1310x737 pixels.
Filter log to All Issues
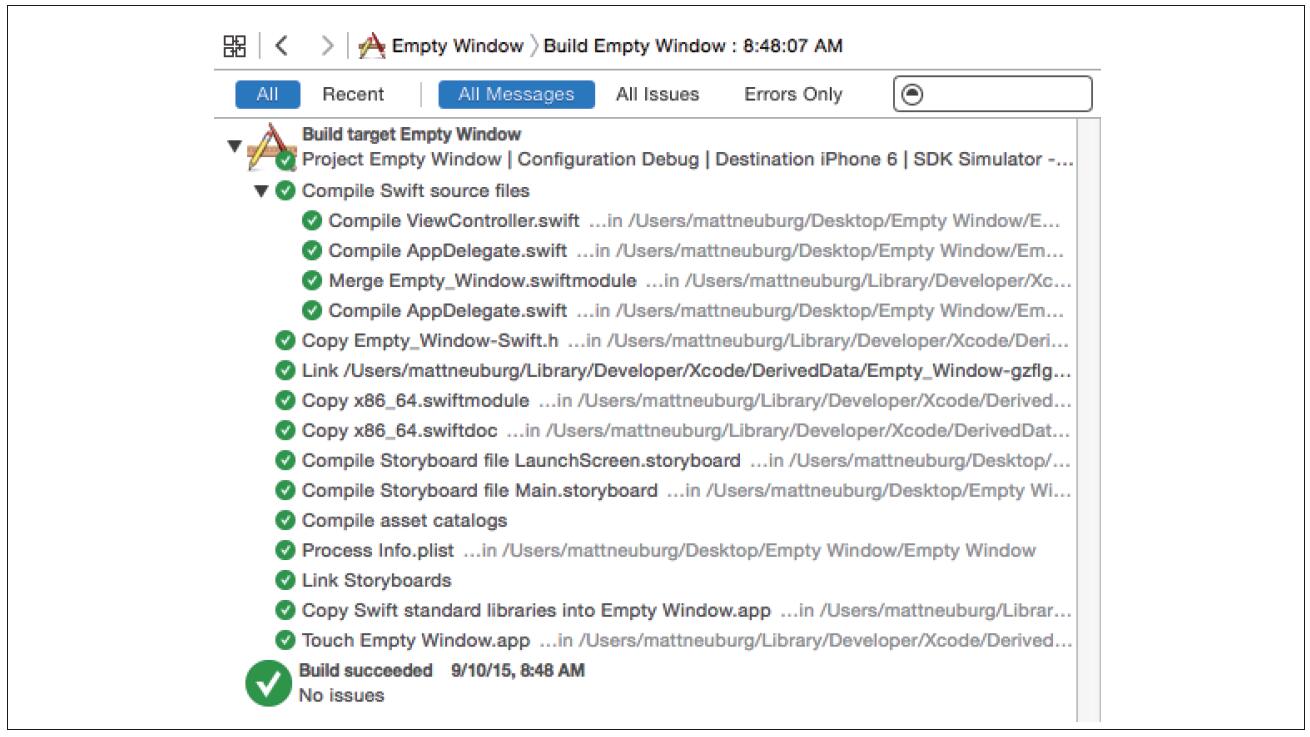[x=657, y=95]
